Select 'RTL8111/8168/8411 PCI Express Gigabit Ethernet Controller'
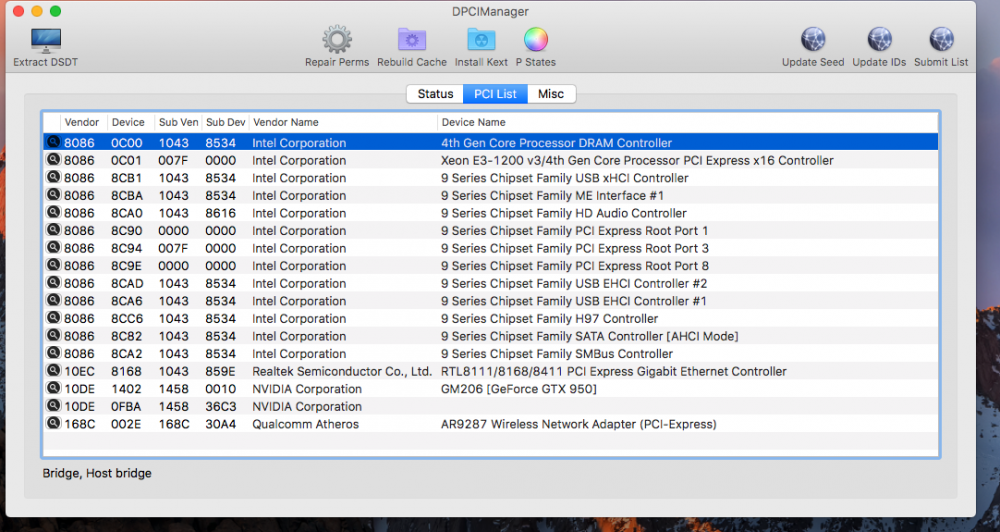Viewport: 1000px width, 532px height. coord(614,371)
